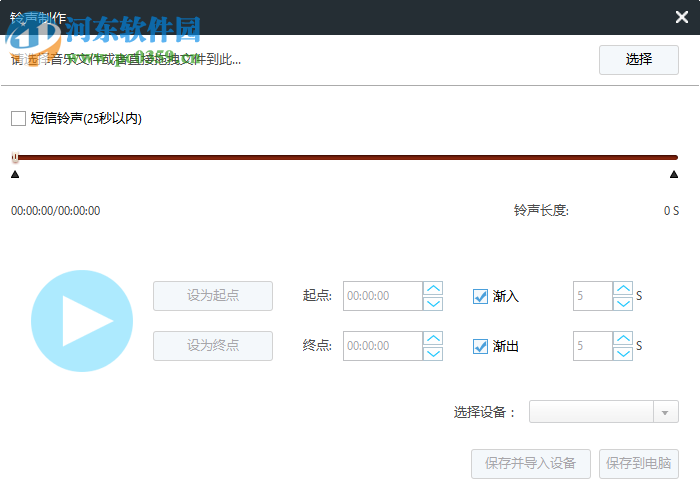Decrease the 渐入 fade-in seconds with down arrow
Image resolution: width=700 pixels, height=500 pixels.
[623, 304]
